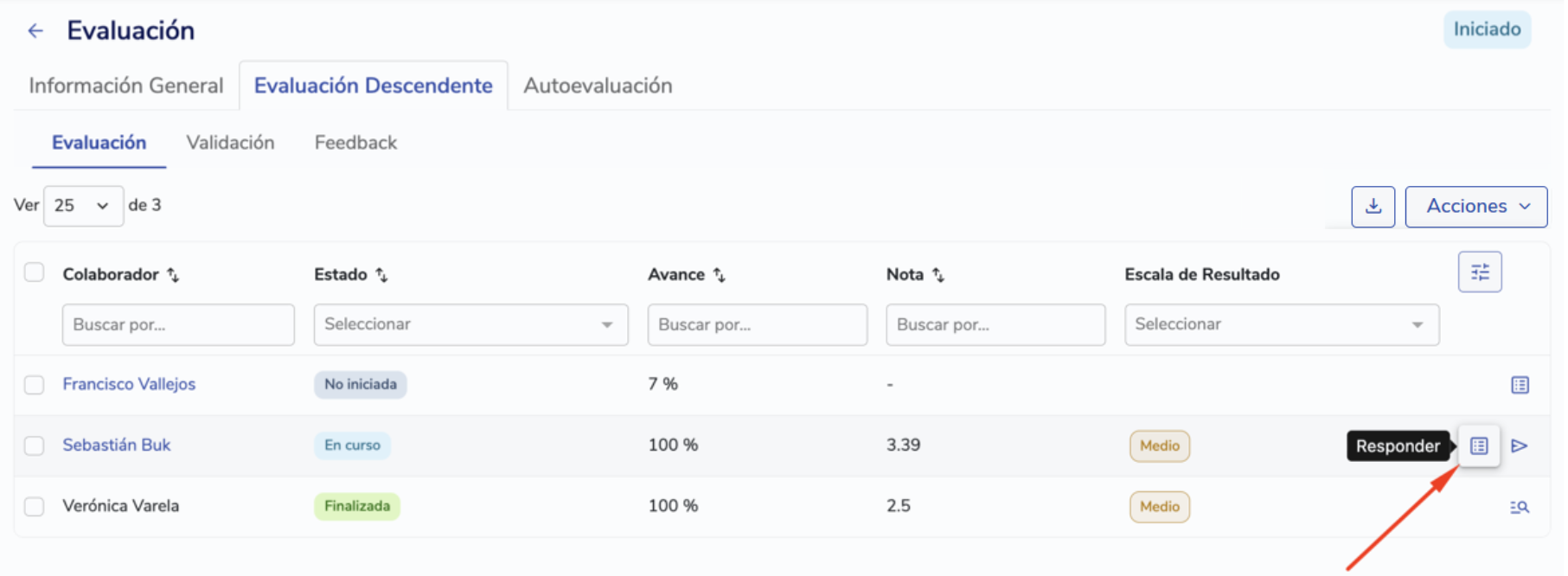The image size is (1568, 576).
Task: Click the send arrow icon for Sebastián Buk
Action: 1520,446
